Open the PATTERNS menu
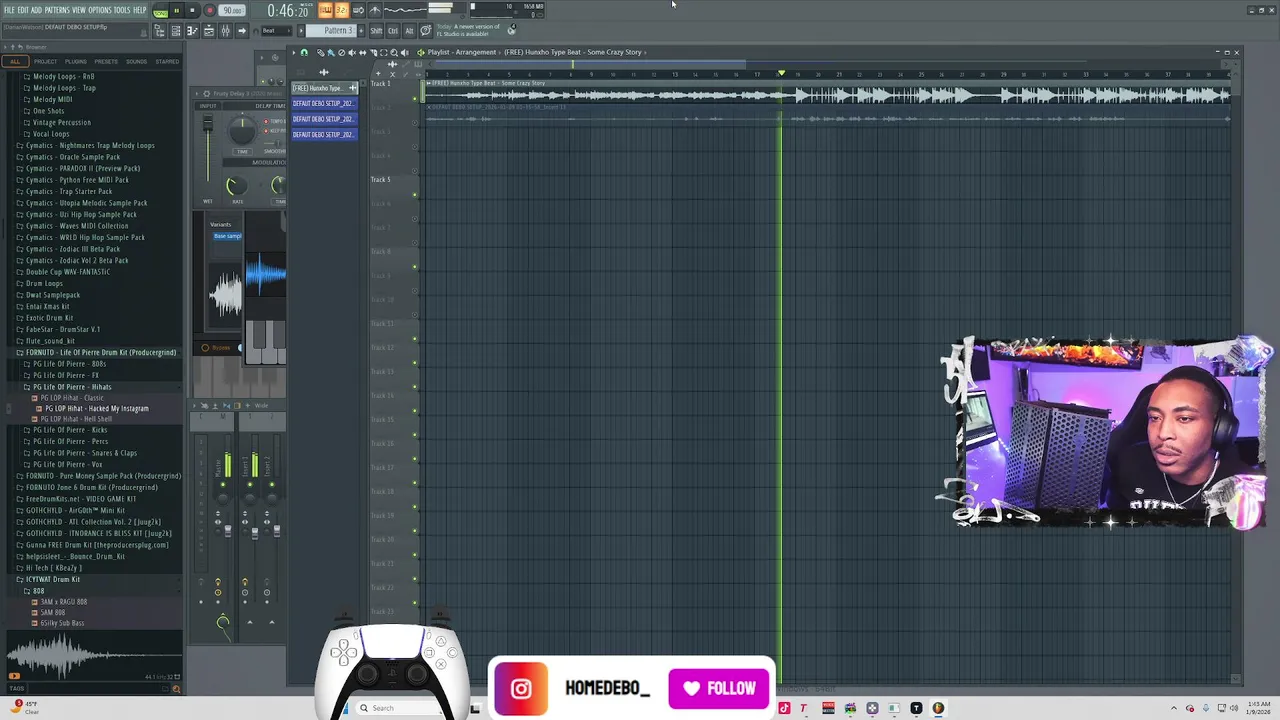Viewport: 1280px width, 720px height. [57, 10]
